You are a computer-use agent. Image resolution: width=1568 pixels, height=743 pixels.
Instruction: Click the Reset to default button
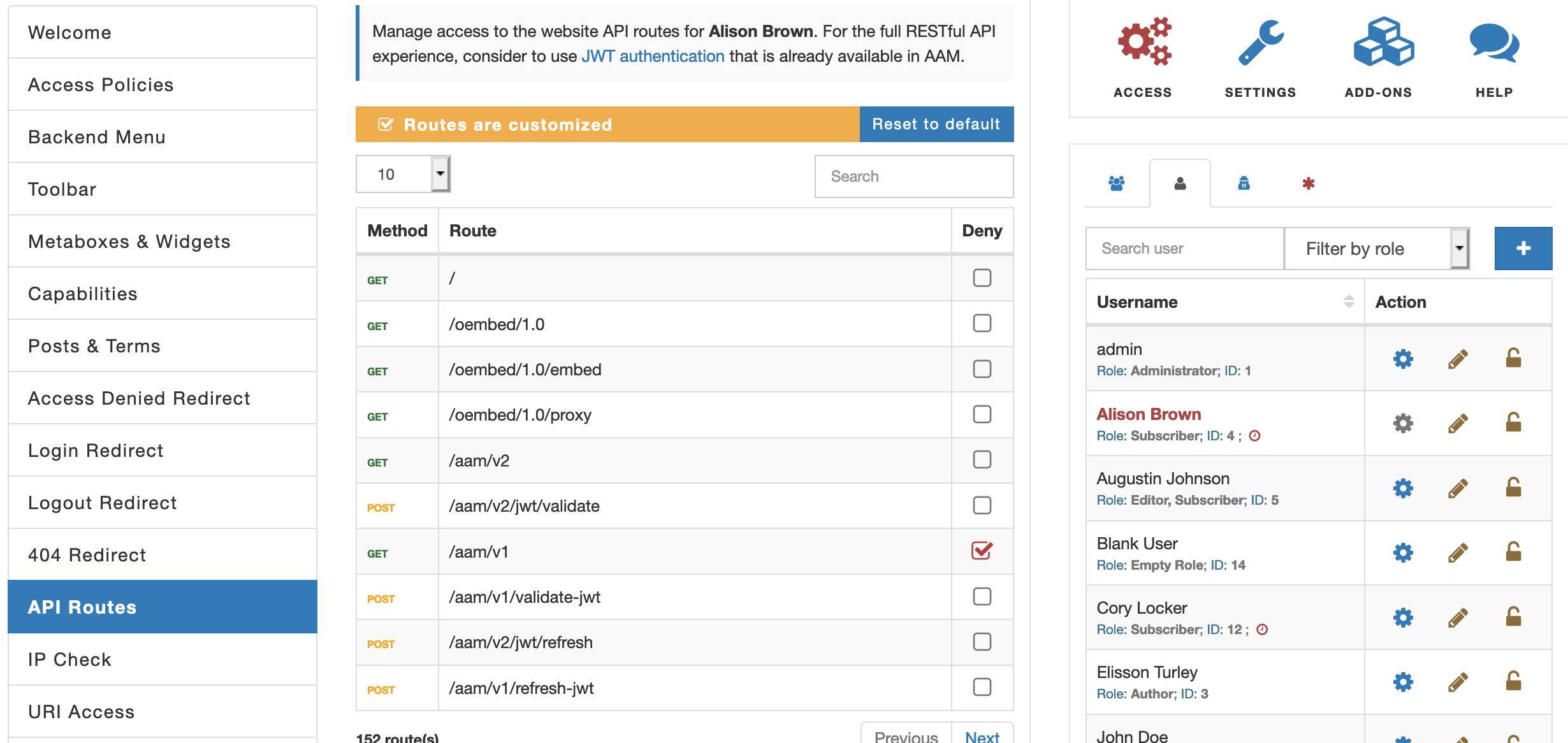pyautogui.click(x=936, y=124)
